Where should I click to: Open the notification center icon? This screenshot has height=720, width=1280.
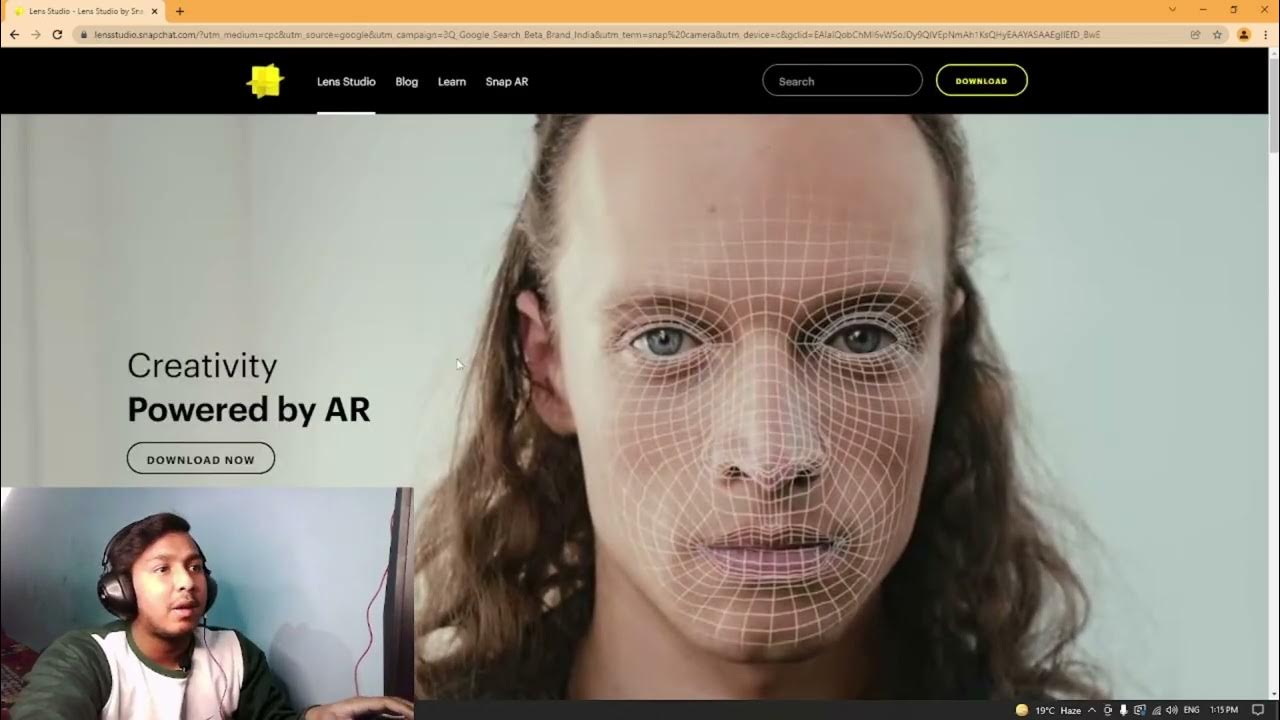tap(1258, 710)
